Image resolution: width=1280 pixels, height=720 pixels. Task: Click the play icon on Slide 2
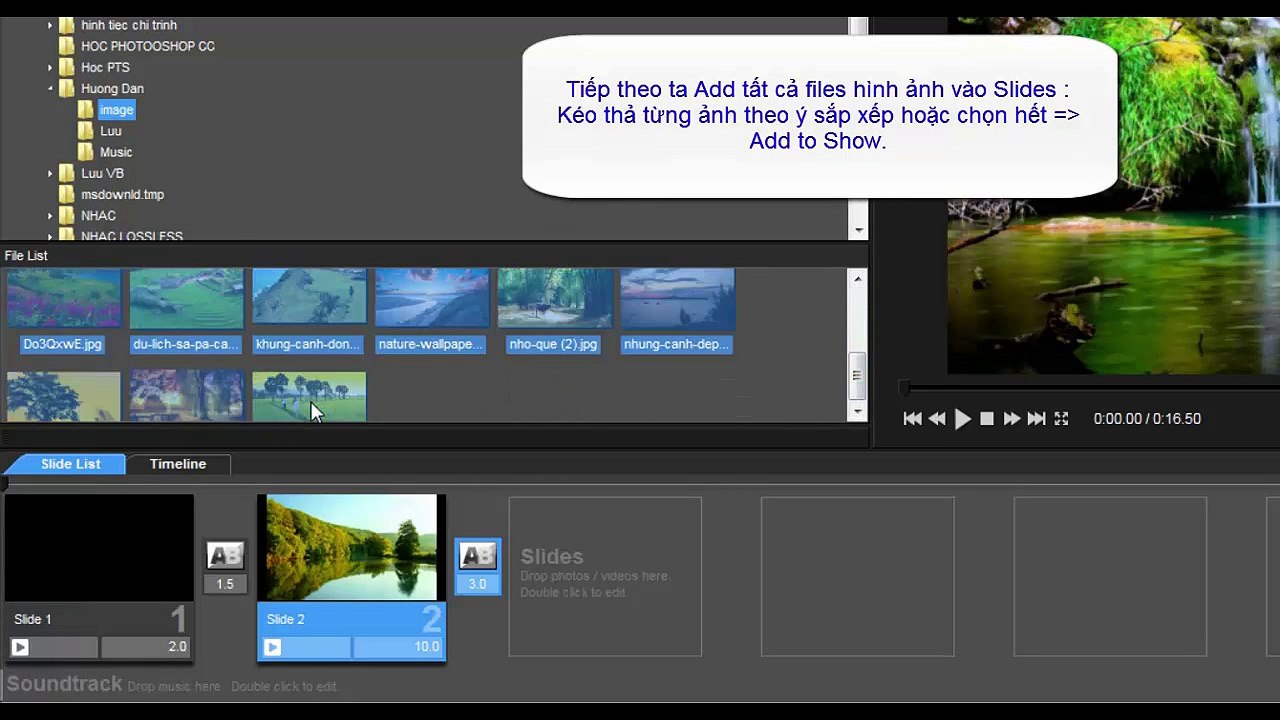tap(272, 647)
